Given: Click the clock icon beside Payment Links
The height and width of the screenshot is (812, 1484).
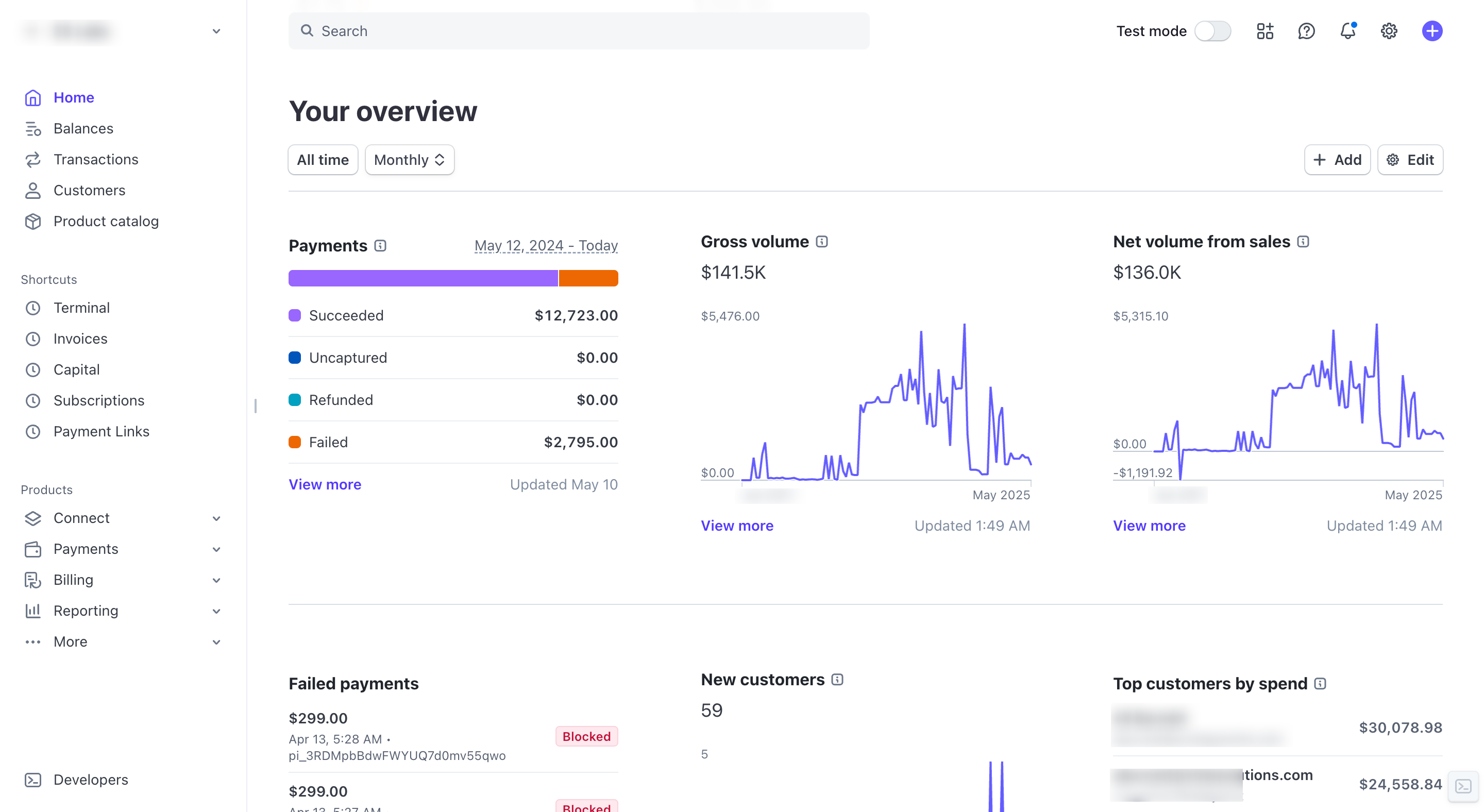Looking at the screenshot, I should pos(33,431).
